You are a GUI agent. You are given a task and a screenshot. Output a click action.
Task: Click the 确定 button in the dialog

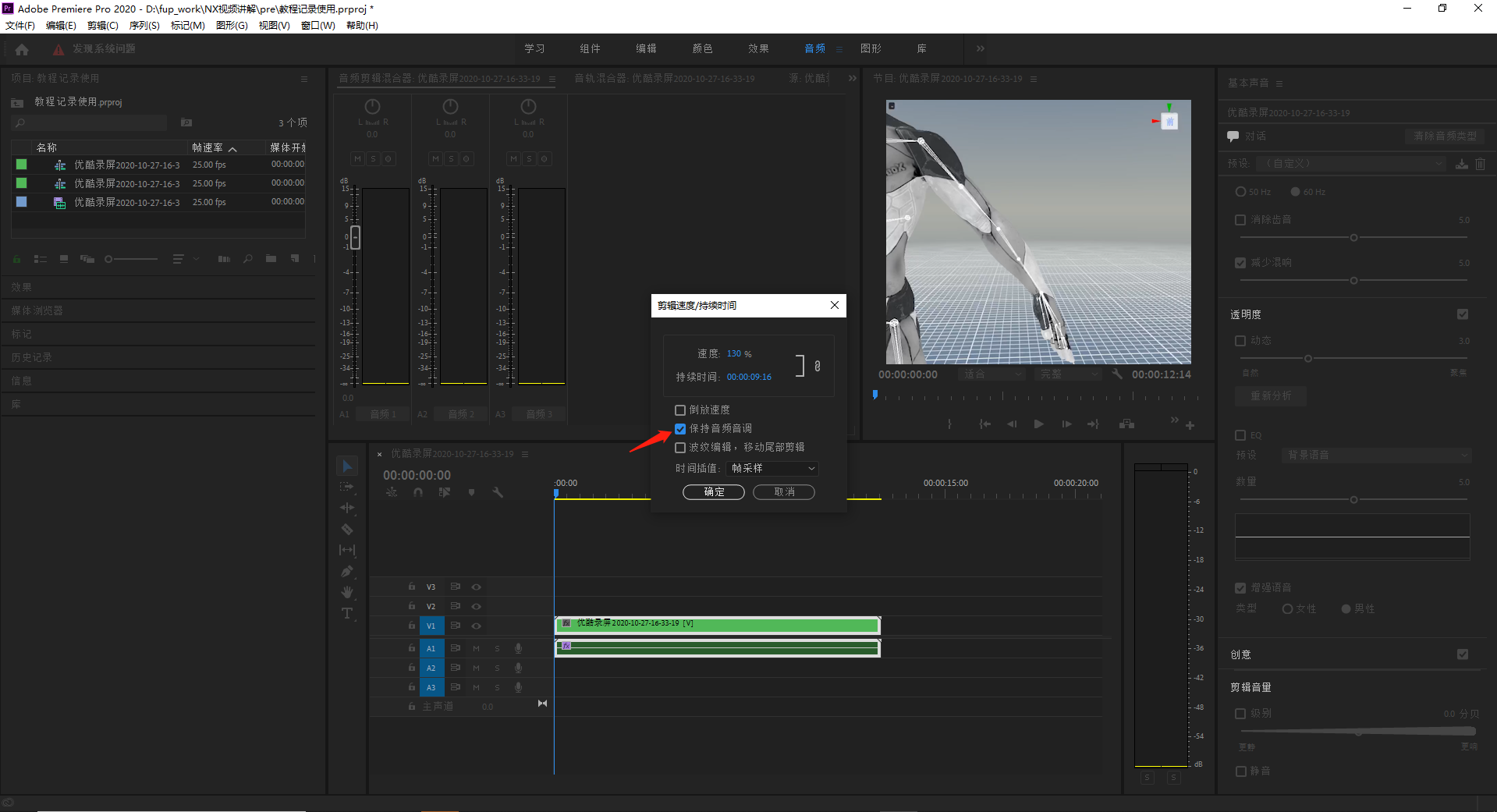pos(714,491)
